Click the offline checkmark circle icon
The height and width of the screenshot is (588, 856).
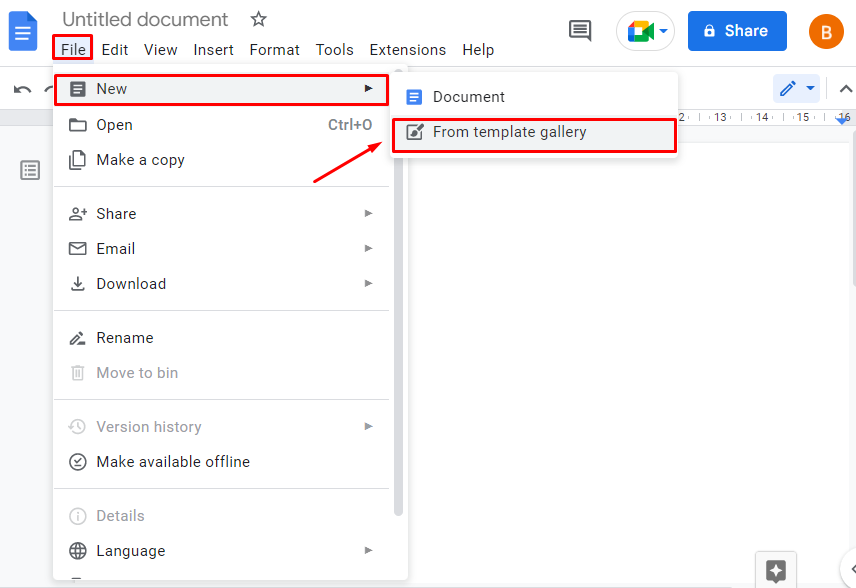(78, 462)
